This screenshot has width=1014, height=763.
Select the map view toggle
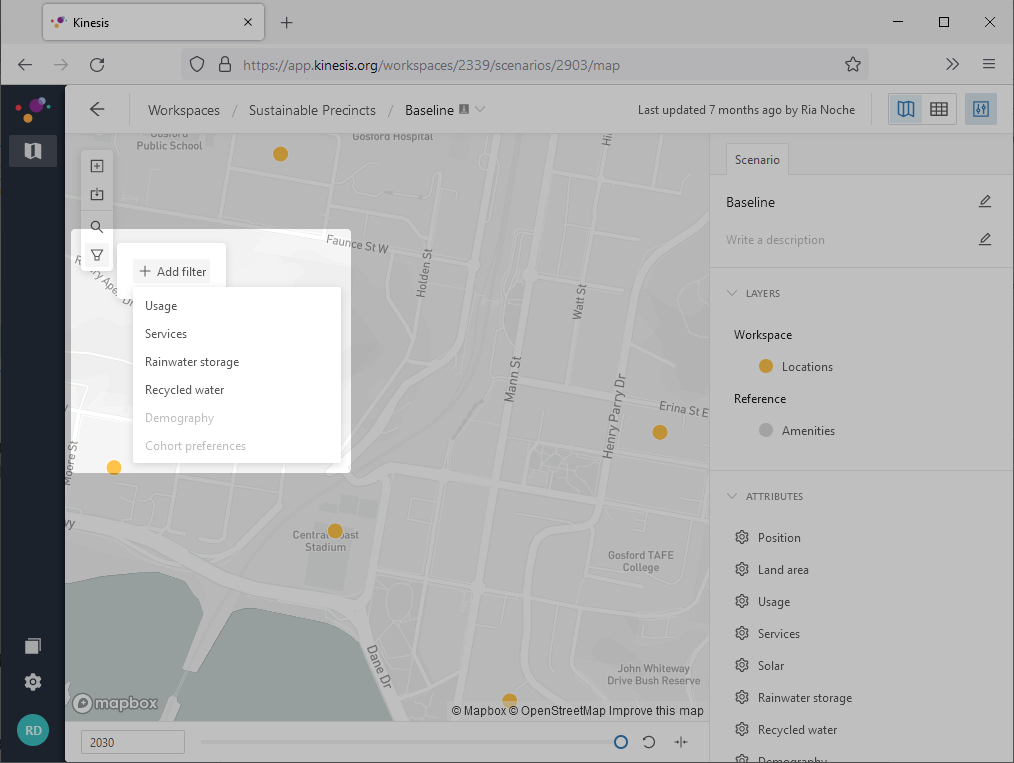click(x=906, y=109)
